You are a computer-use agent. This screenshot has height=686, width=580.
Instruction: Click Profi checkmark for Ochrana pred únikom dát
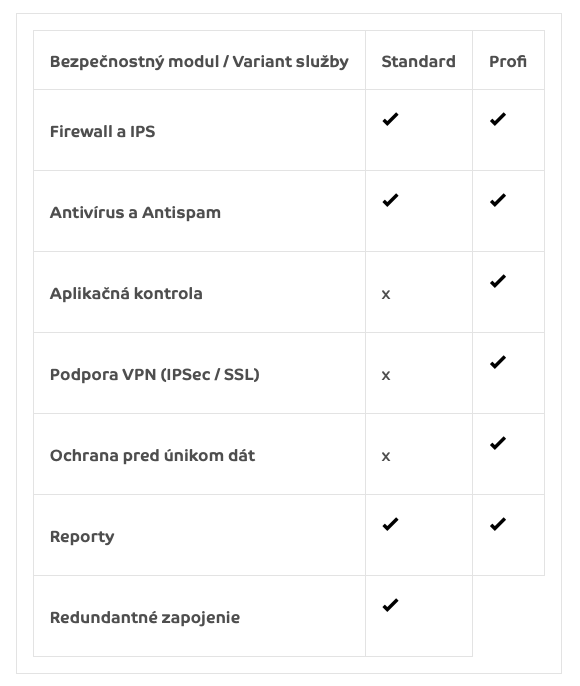(x=498, y=443)
